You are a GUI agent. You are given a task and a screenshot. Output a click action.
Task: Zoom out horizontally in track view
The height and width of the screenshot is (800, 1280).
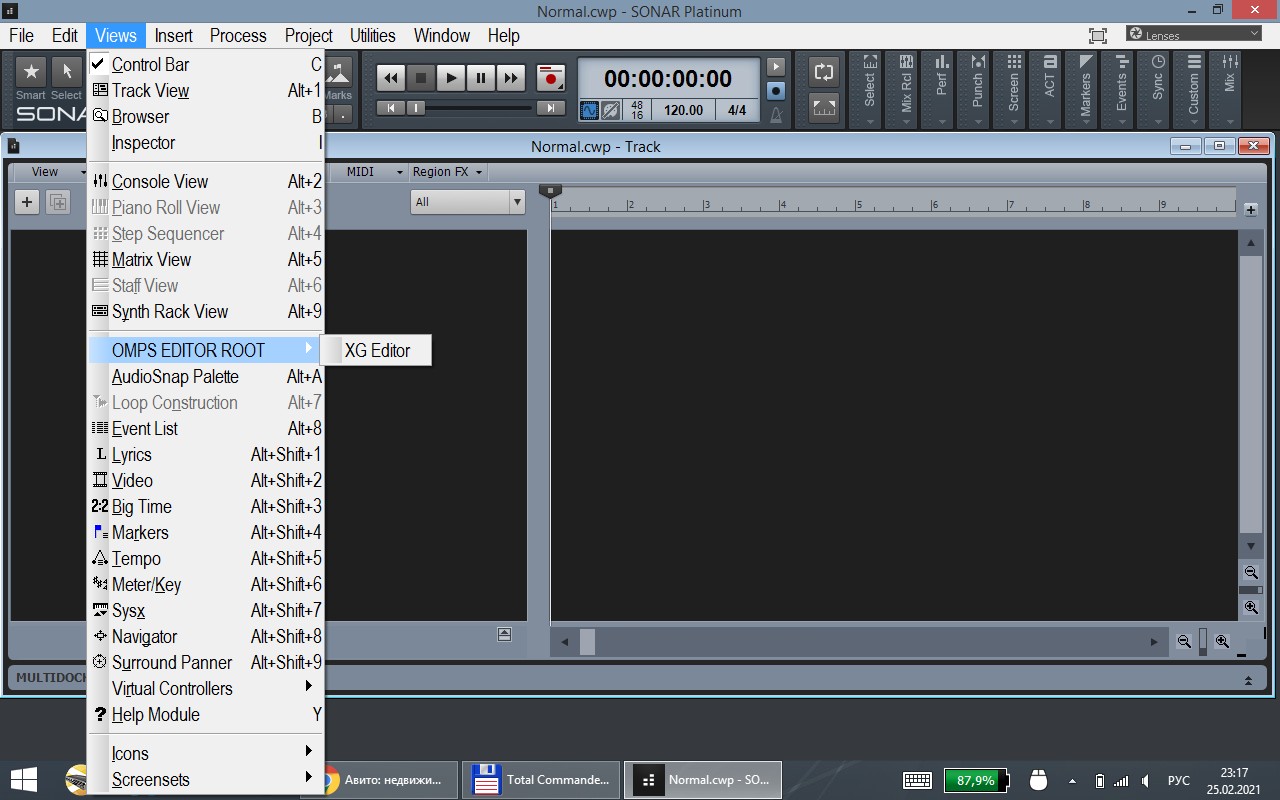pos(1184,642)
